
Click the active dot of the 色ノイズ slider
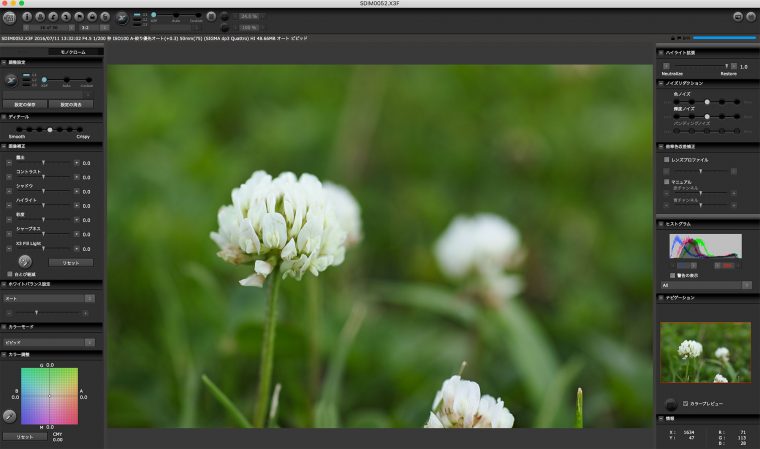coord(707,102)
